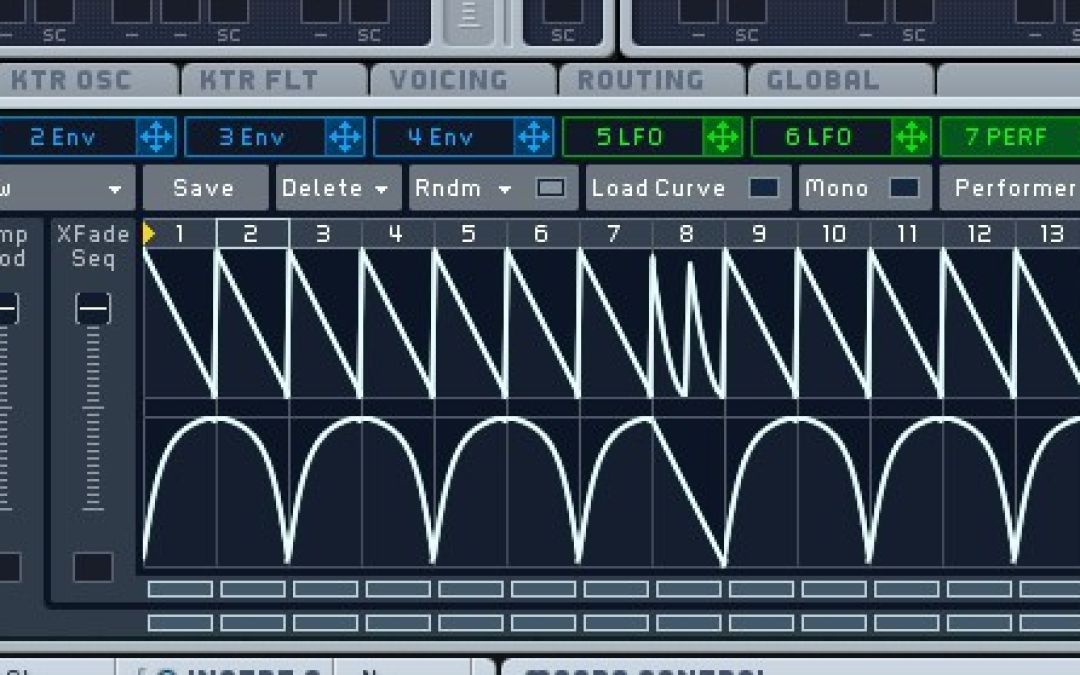Toggle bottom-row step box under step 2
1080x675 pixels.
point(253,623)
